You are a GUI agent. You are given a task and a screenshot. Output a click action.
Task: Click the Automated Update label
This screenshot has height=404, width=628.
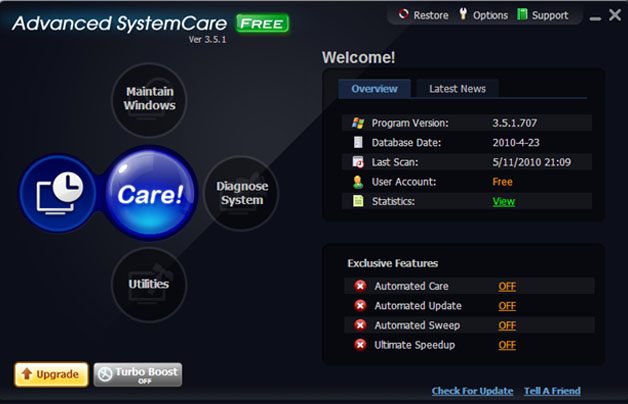click(x=418, y=306)
